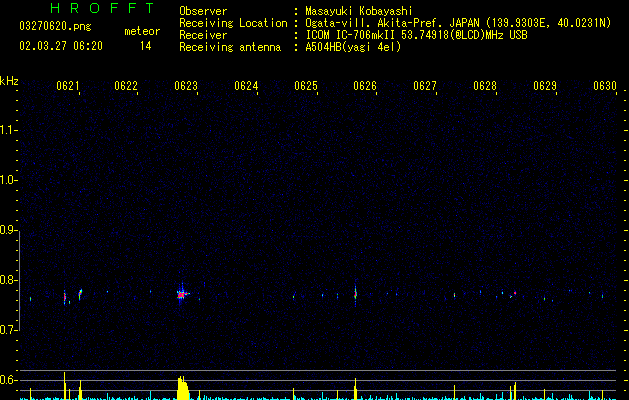
Task: Click the HROFFT title text
Action: coord(102,8)
